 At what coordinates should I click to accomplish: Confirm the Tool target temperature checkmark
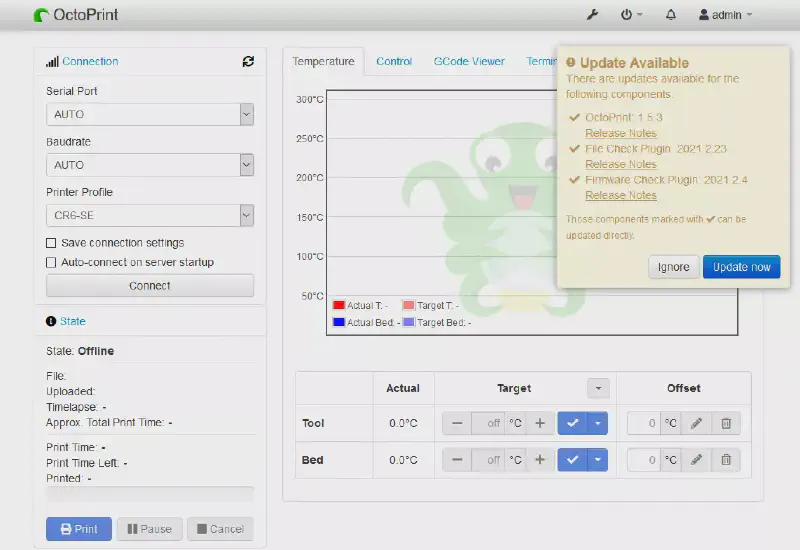pyautogui.click(x=572, y=423)
